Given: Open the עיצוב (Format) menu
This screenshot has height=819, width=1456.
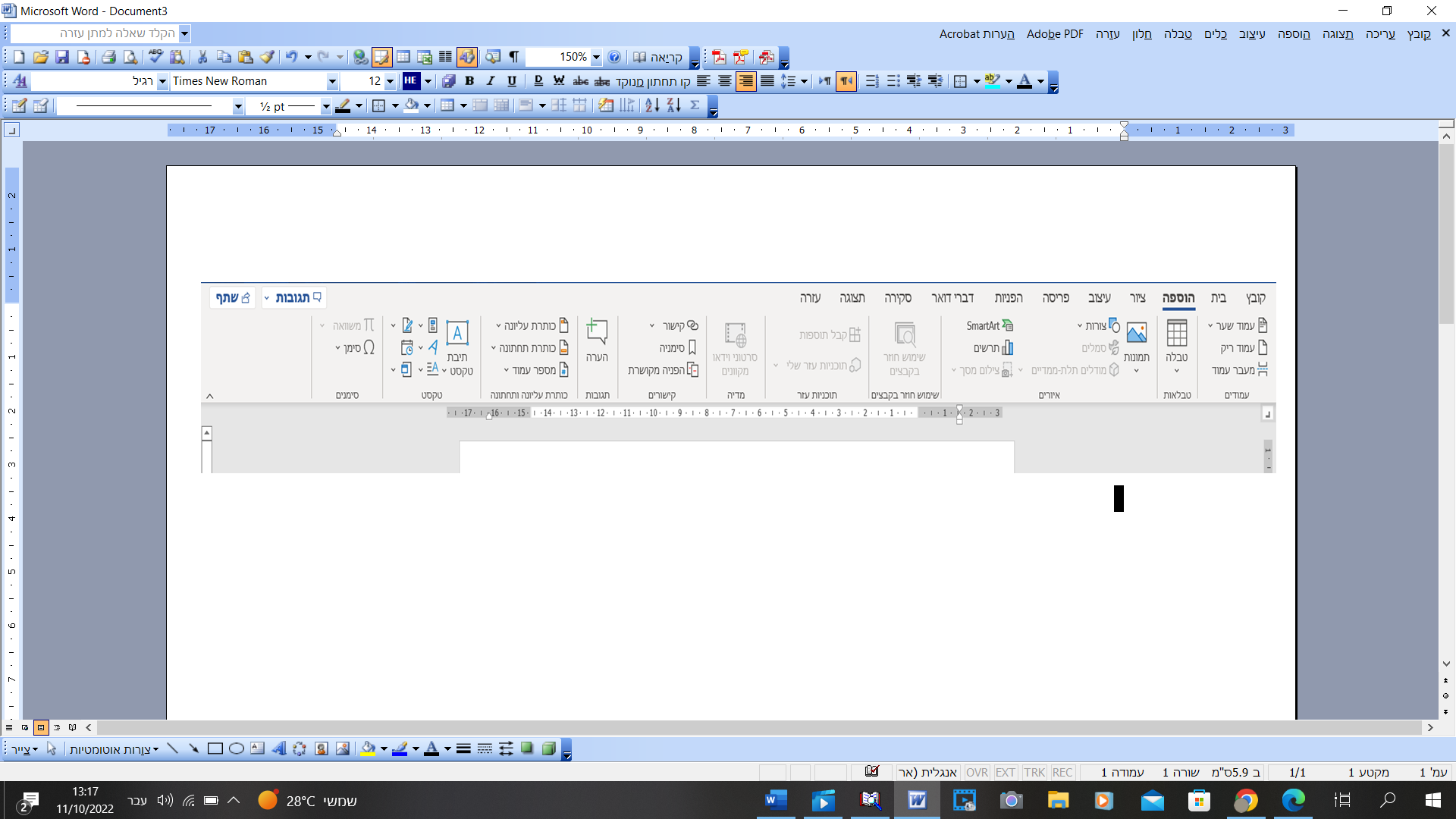Looking at the screenshot, I should pyautogui.click(x=1252, y=33).
